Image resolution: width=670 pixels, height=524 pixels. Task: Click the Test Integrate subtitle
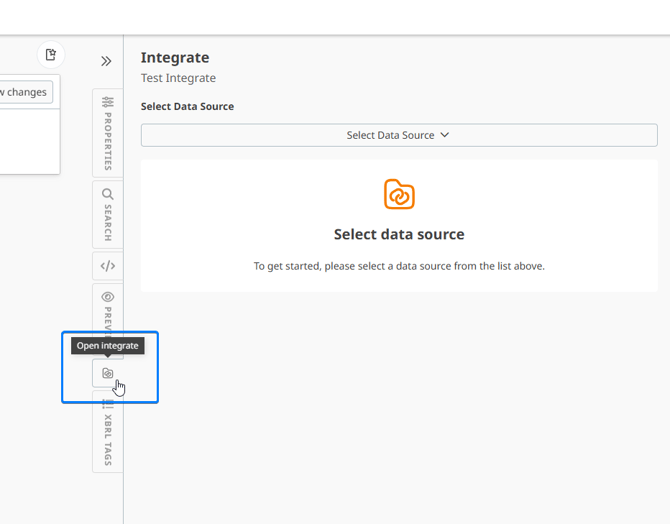pos(178,78)
